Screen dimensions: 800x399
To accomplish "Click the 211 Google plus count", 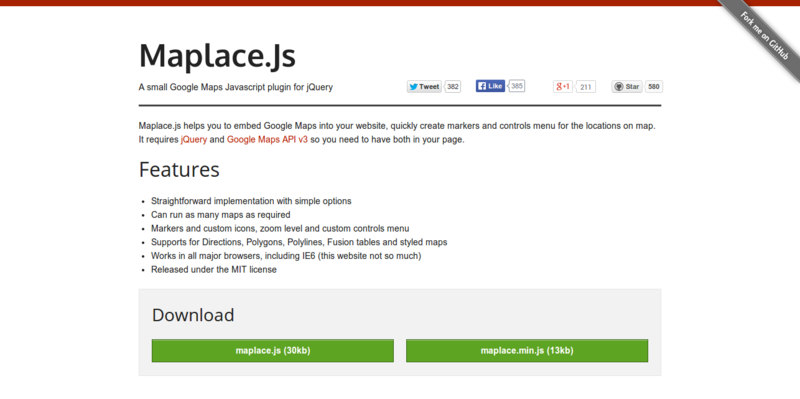I will (586, 87).
